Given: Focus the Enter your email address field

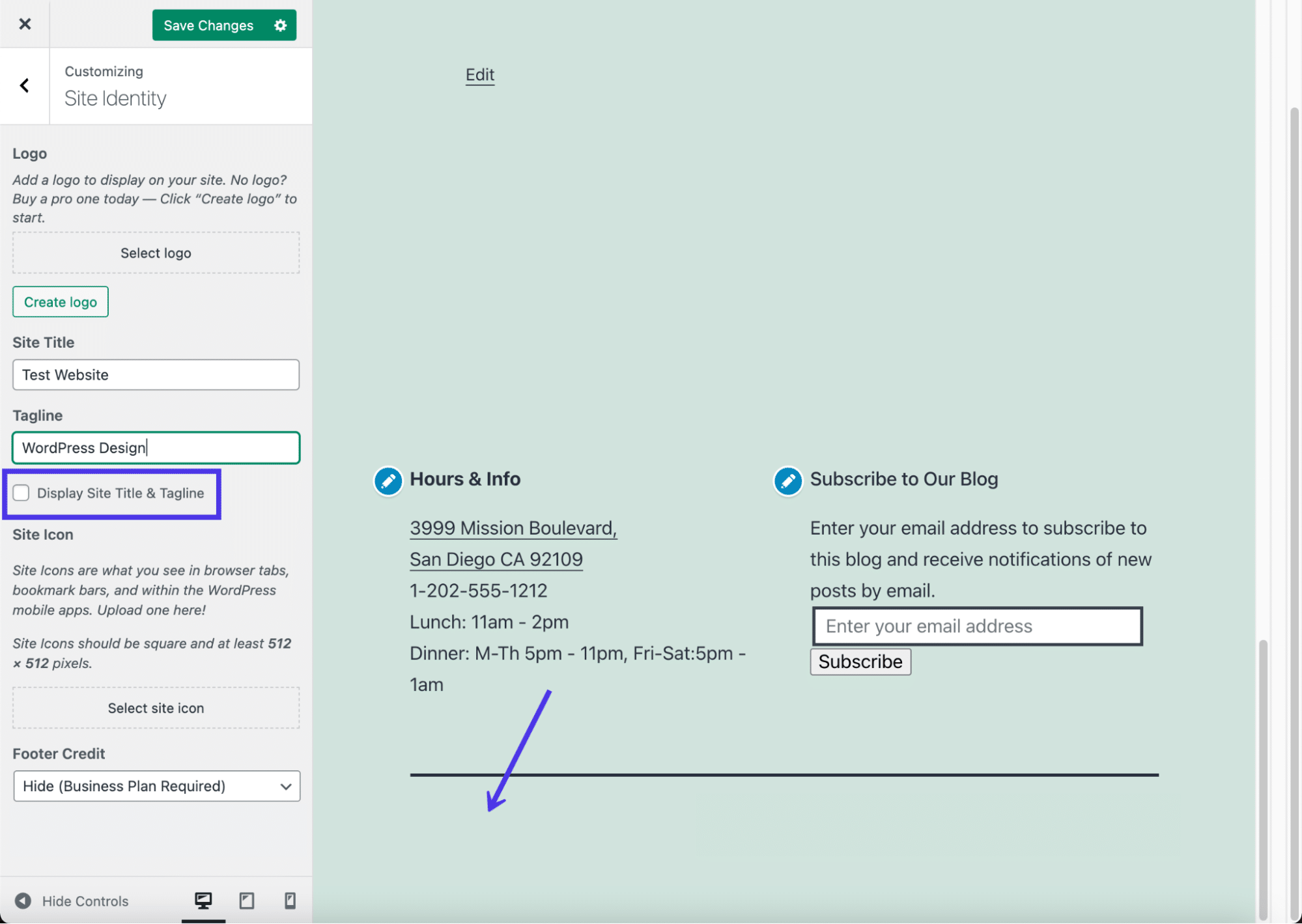Looking at the screenshot, I should tap(977, 626).
